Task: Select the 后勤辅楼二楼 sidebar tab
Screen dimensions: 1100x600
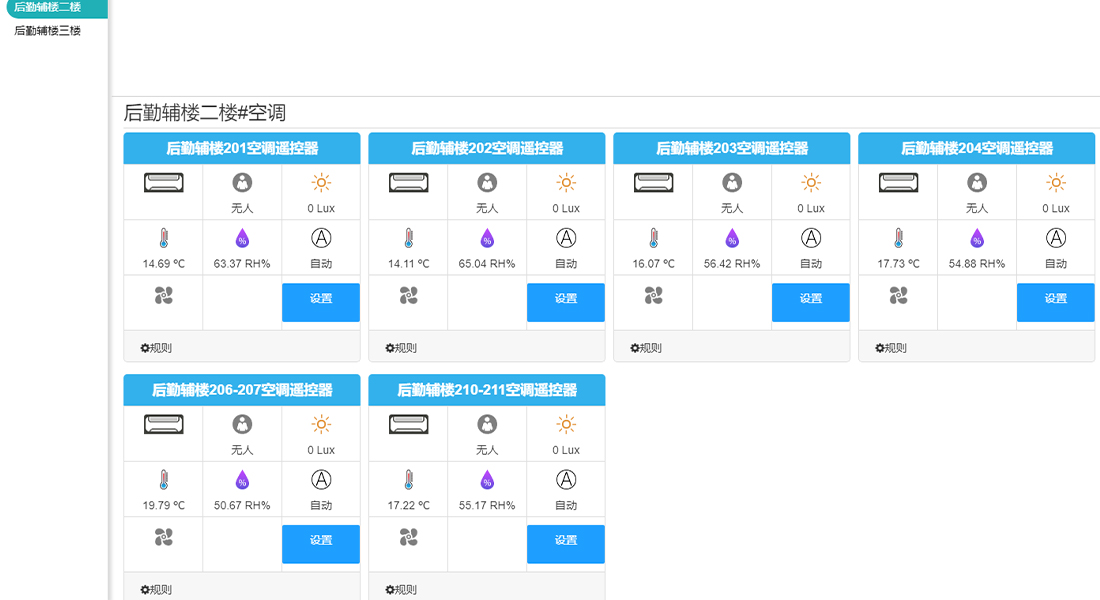Action: point(45,9)
